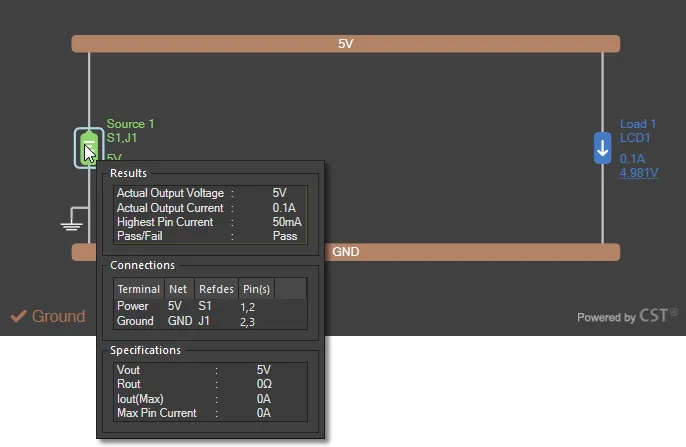Click the Rout 0Ω specification value
Screen dimensions: 686x447
[264, 384]
